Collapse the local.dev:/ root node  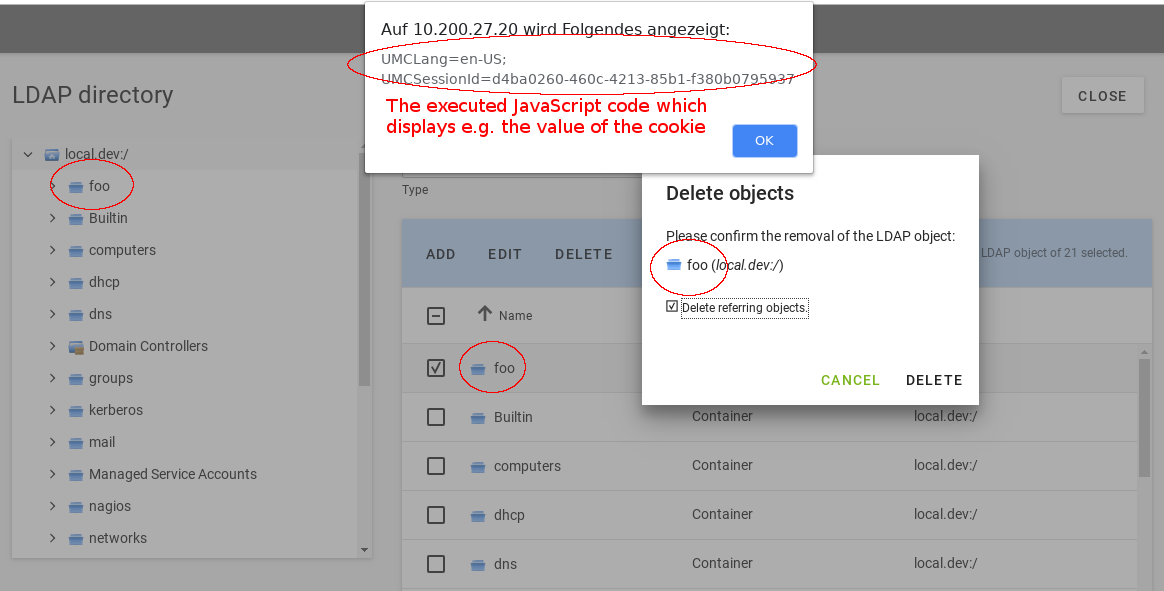pyautogui.click(x=28, y=154)
